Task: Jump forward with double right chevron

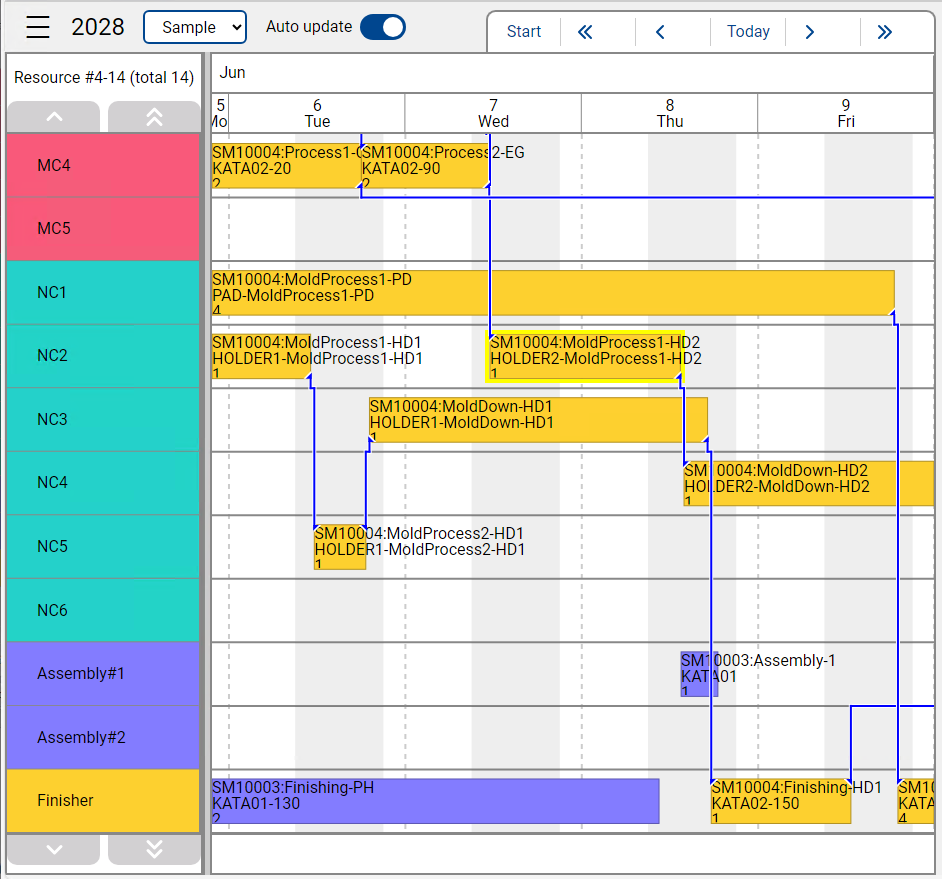Action: tap(884, 32)
